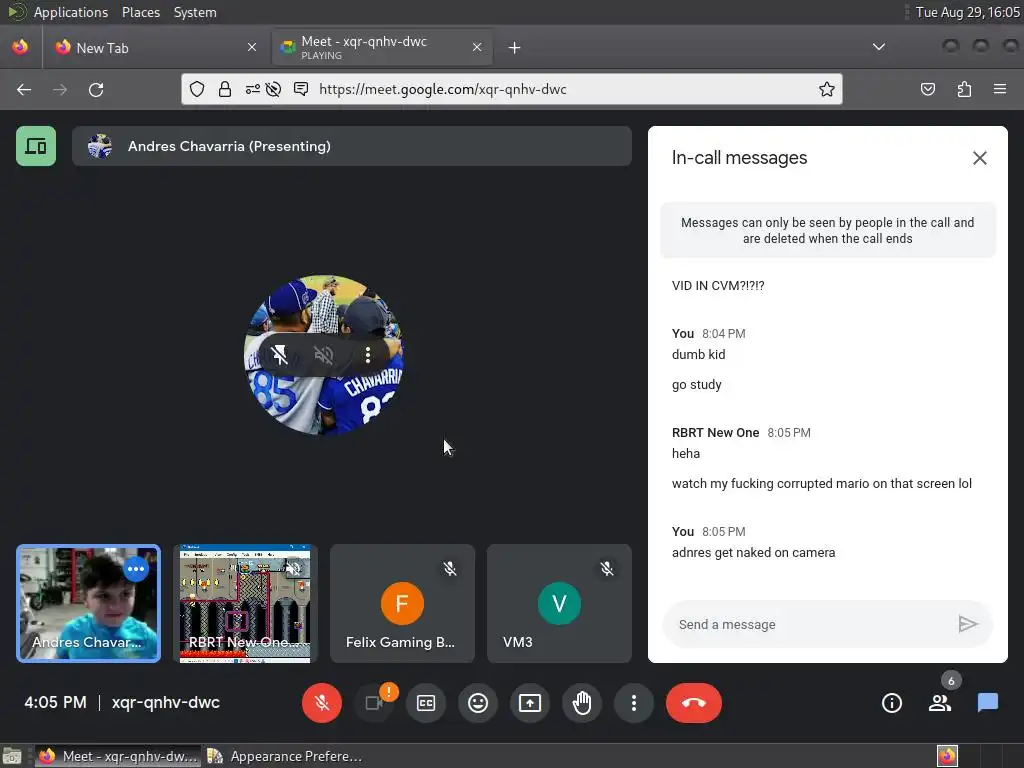The width and height of the screenshot is (1024, 768).
Task: Click the Present now screen share icon
Action: pos(530,703)
